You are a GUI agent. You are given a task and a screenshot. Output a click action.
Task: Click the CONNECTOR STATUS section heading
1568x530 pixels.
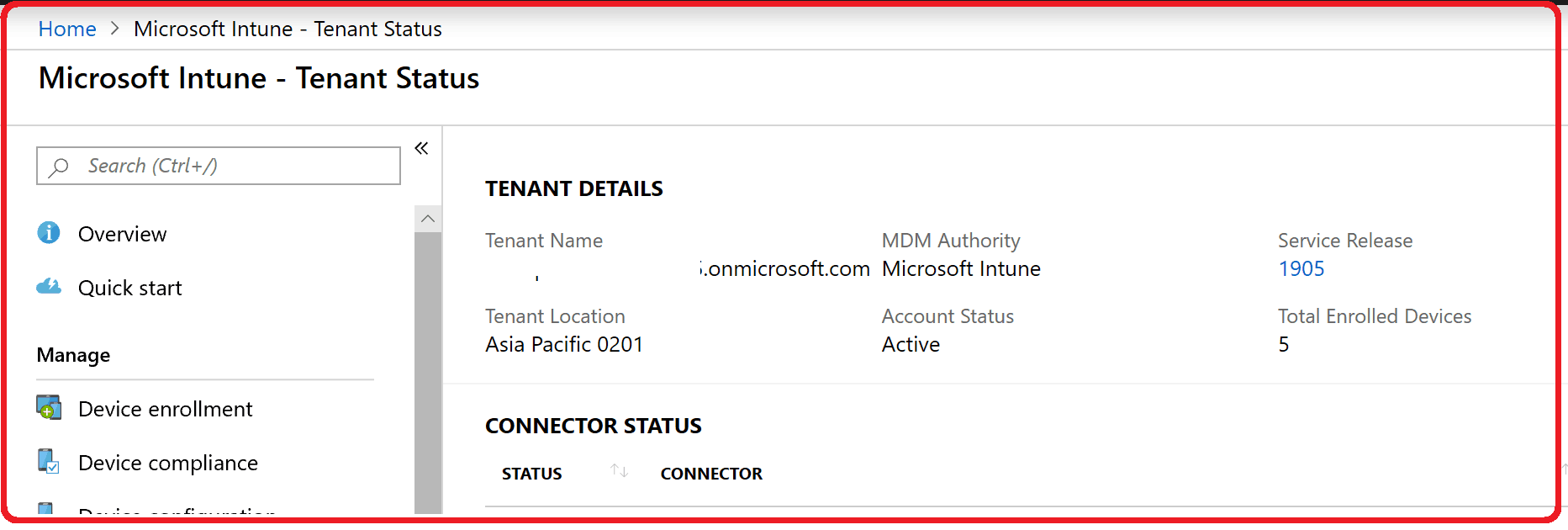pyautogui.click(x=594, y=426)
